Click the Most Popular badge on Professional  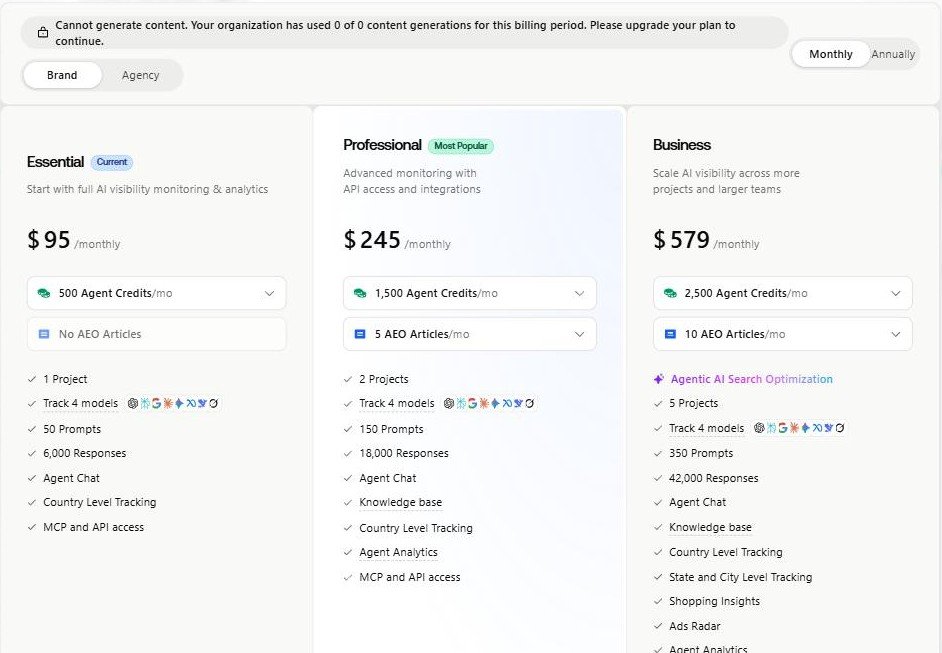[x=461, y=145]
